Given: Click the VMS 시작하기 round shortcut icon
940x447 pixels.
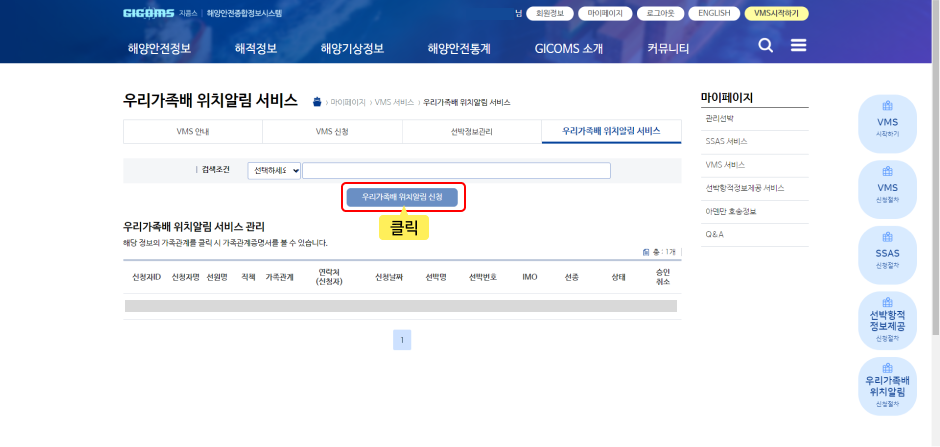Looking at the screenshot, I should [x=887, y=123].
